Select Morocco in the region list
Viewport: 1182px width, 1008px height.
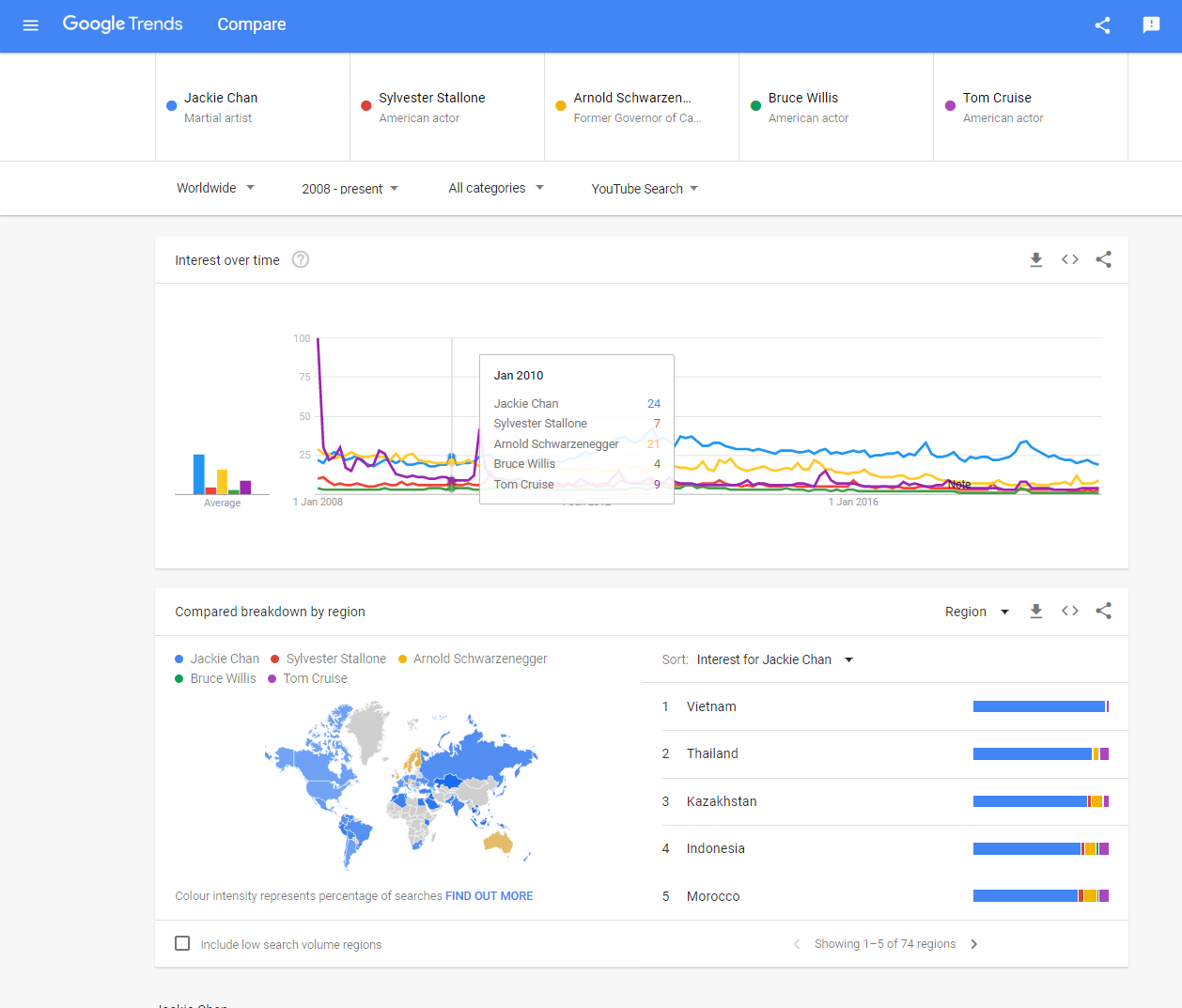(x=713, y=896)
